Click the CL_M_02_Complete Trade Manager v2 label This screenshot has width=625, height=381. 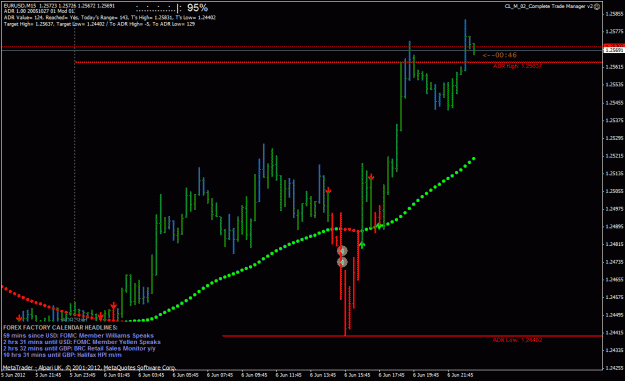tap(549, 6)
